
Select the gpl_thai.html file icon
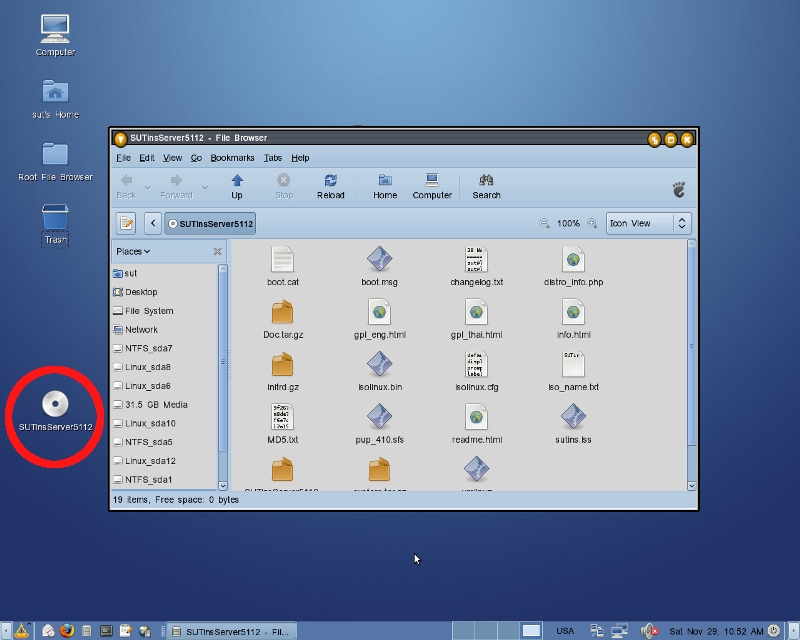(x=476, y=312)
